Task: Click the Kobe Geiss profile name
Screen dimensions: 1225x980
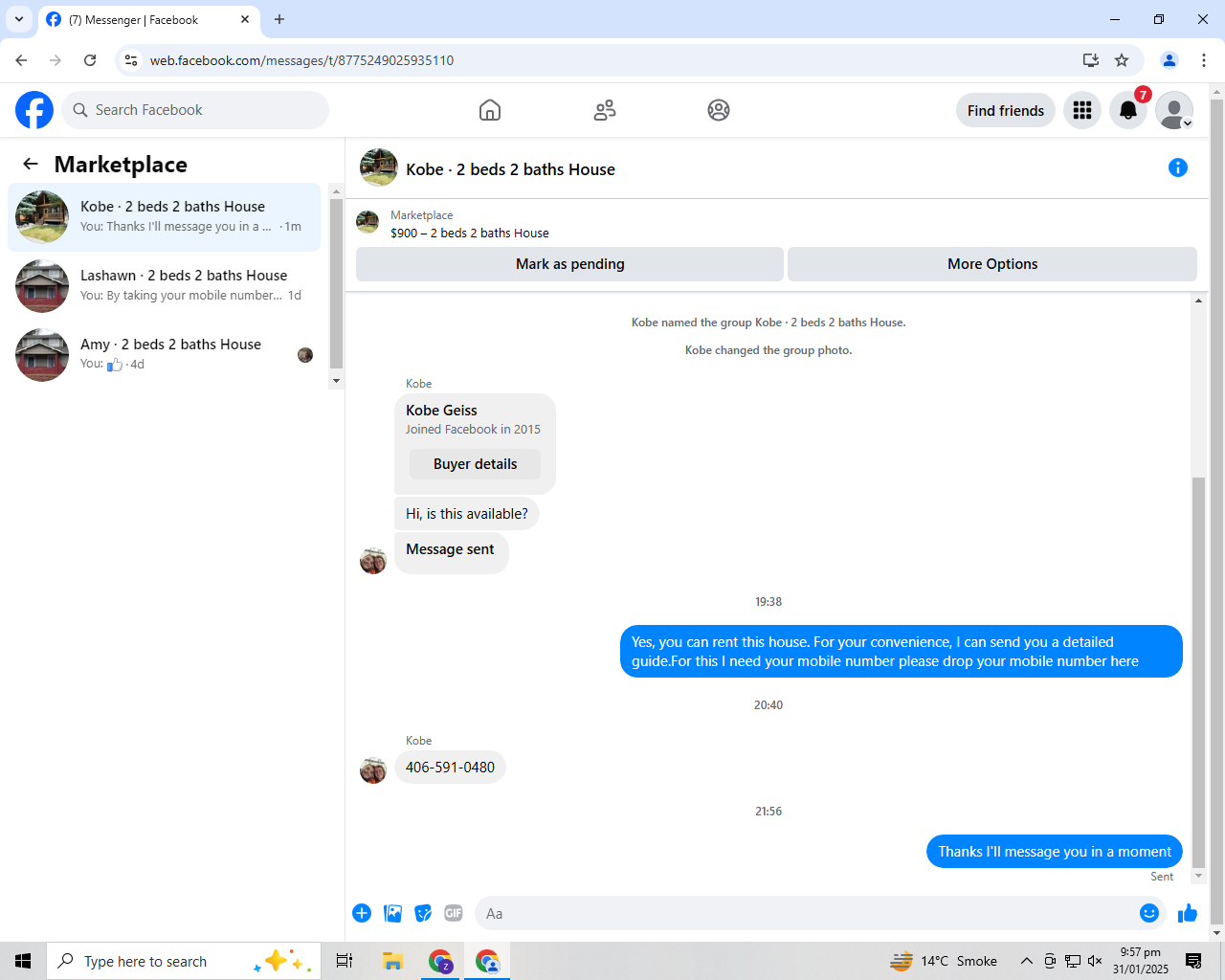Action: click(x=441, y=411)
